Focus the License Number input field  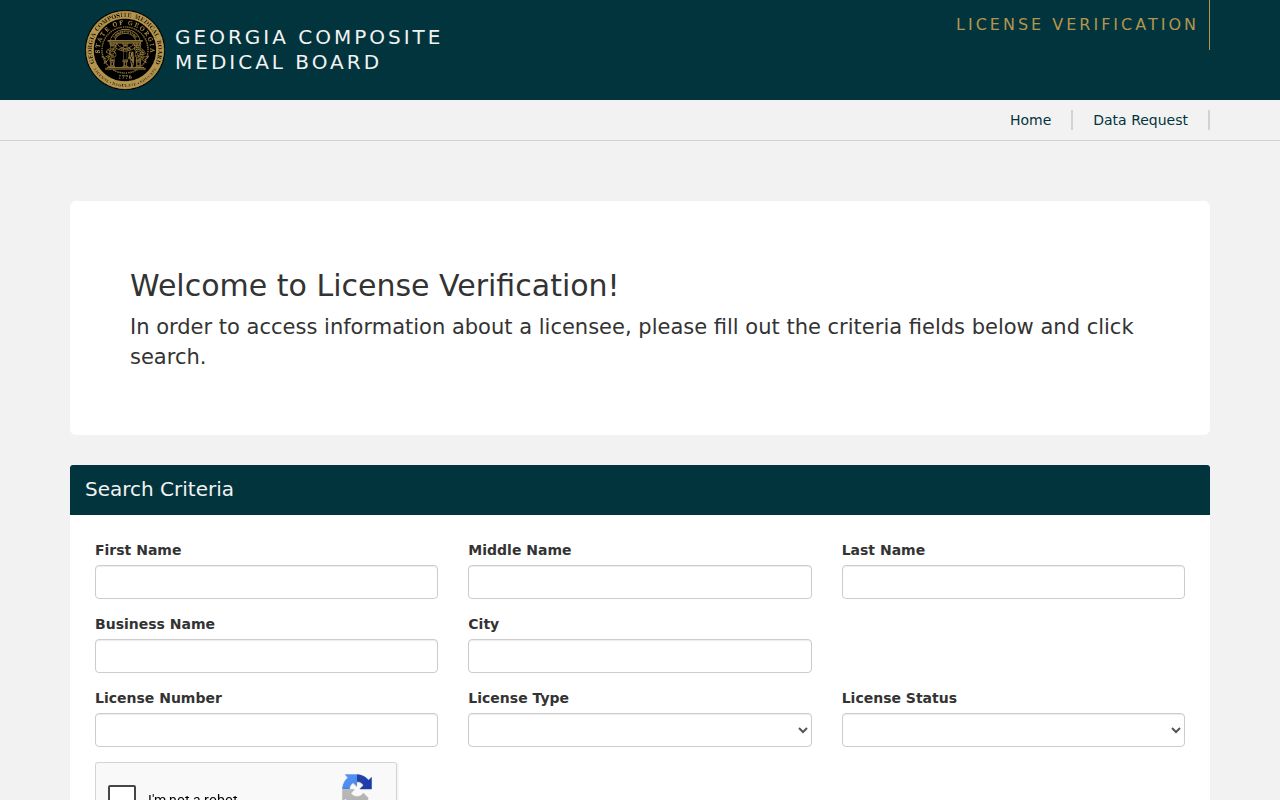[266, 730]
